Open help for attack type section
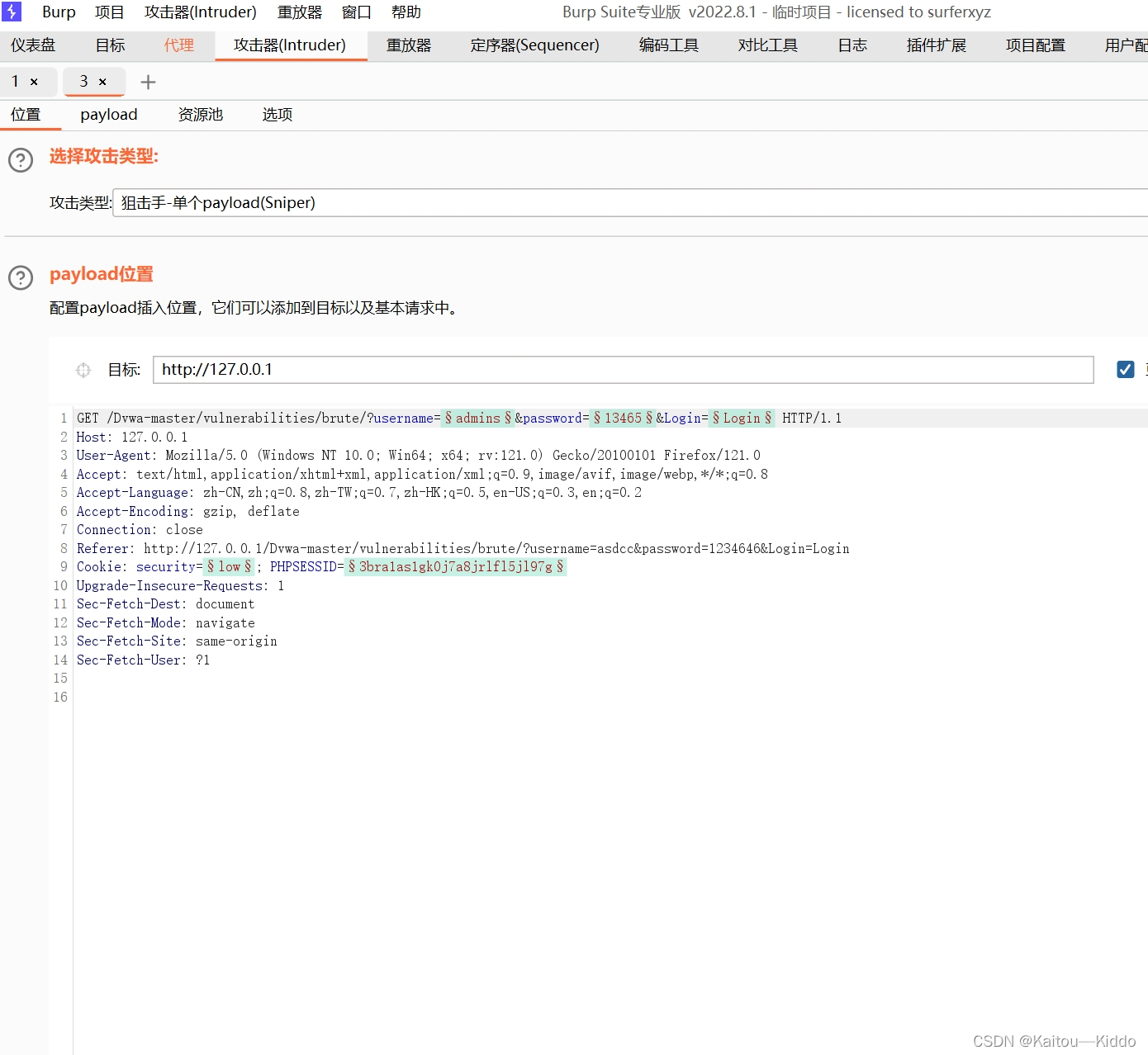The height and width of the screenshot is (1055, 1148). (21, 159)
